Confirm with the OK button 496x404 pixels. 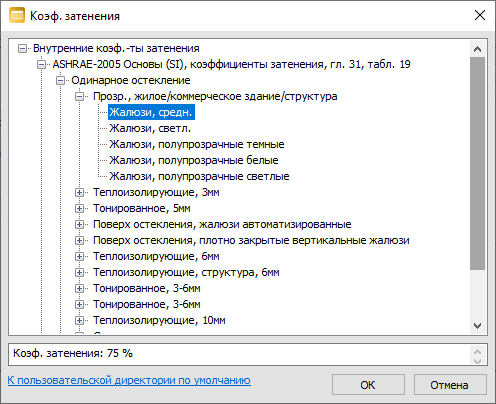coord(368,385)
